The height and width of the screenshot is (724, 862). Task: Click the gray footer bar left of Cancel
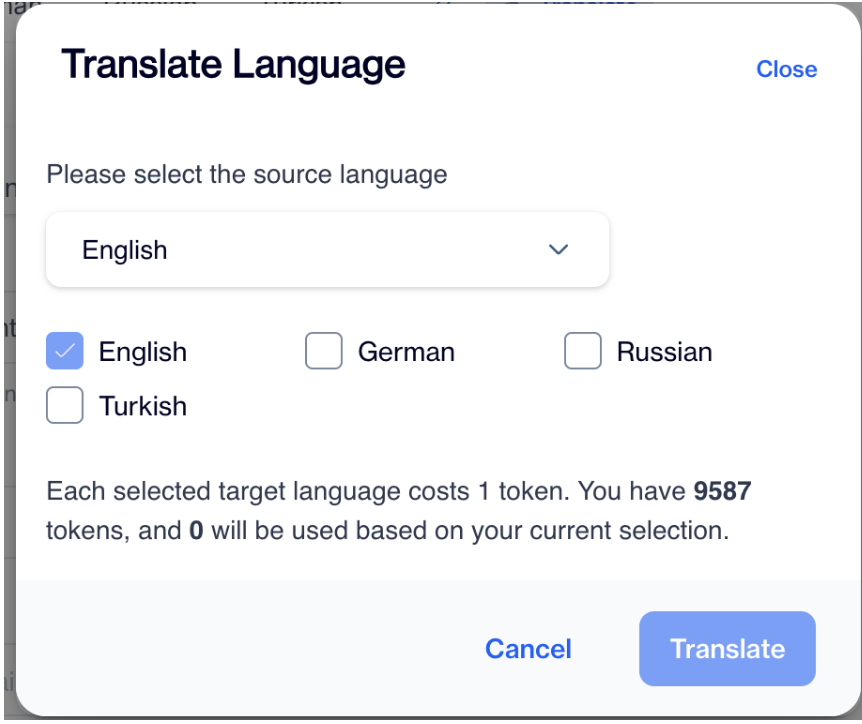[x=240, y=648]
